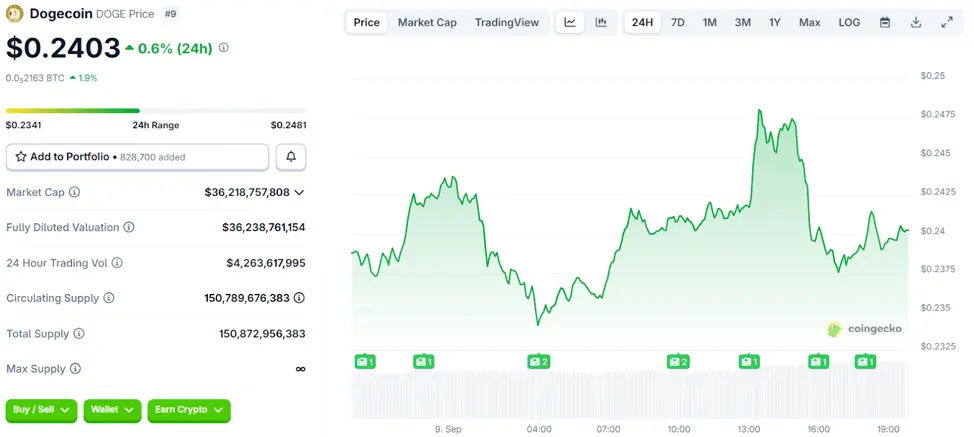Switch to the candlestick chart view icon

[601, 22]
